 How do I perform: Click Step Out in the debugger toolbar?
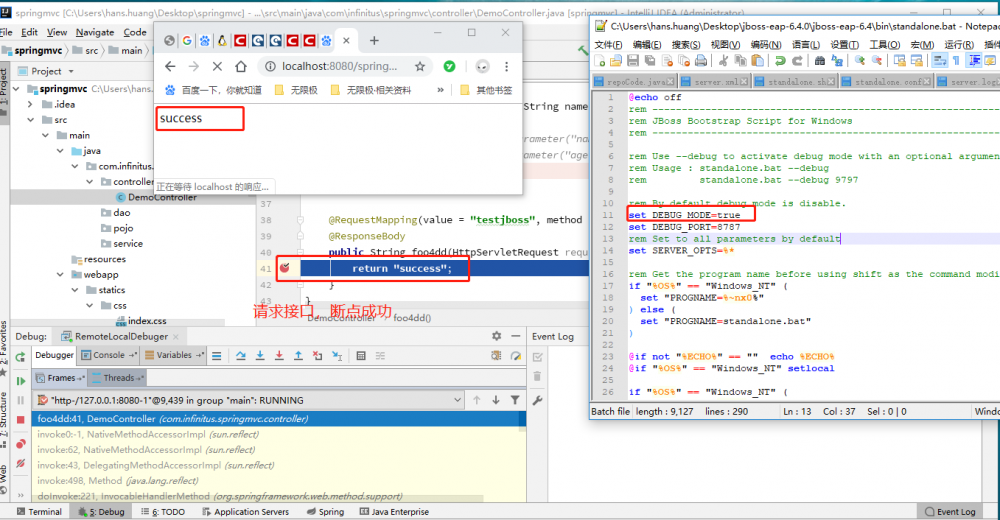[x=298, y=355]
